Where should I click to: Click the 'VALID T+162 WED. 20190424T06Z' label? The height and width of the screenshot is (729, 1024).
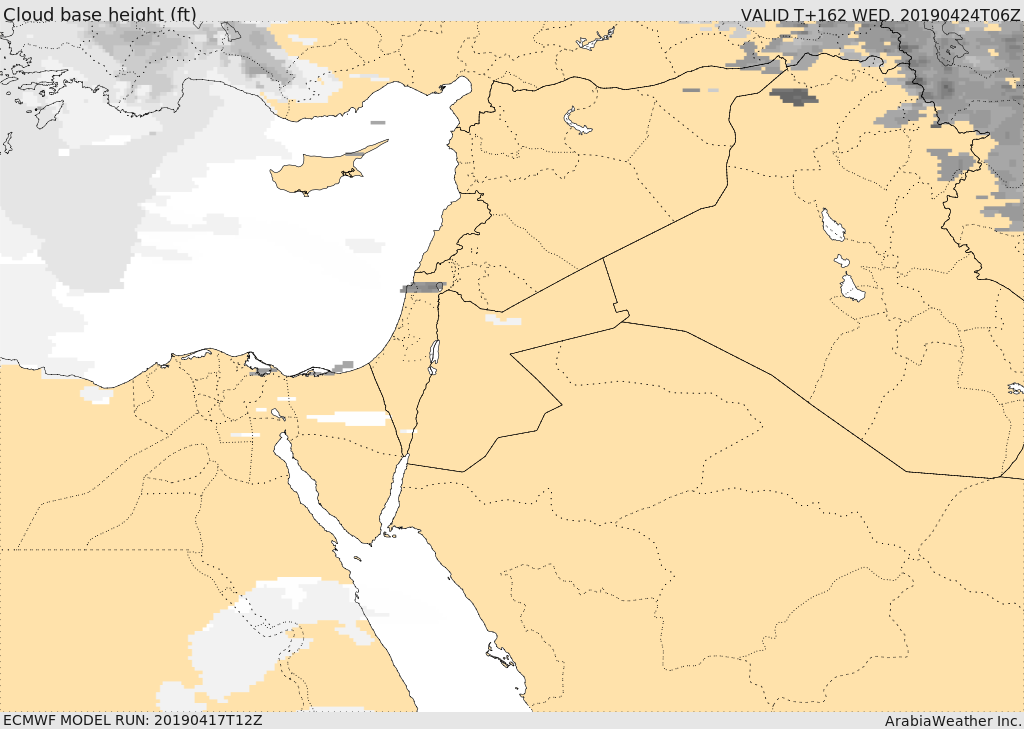(x=880, y=14)
